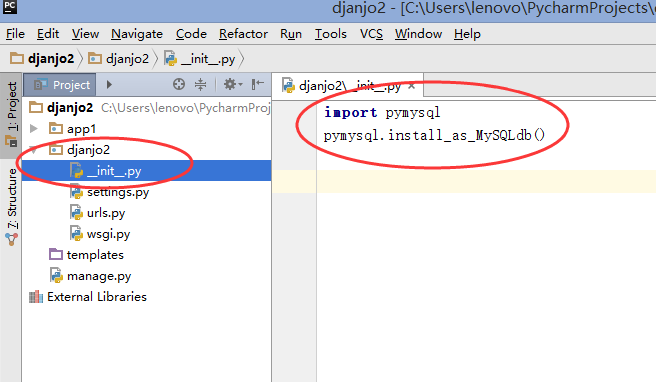Select the app1 folder
Image resolution: width=656 pixels, height=382 pixels.
pos(81,129)
